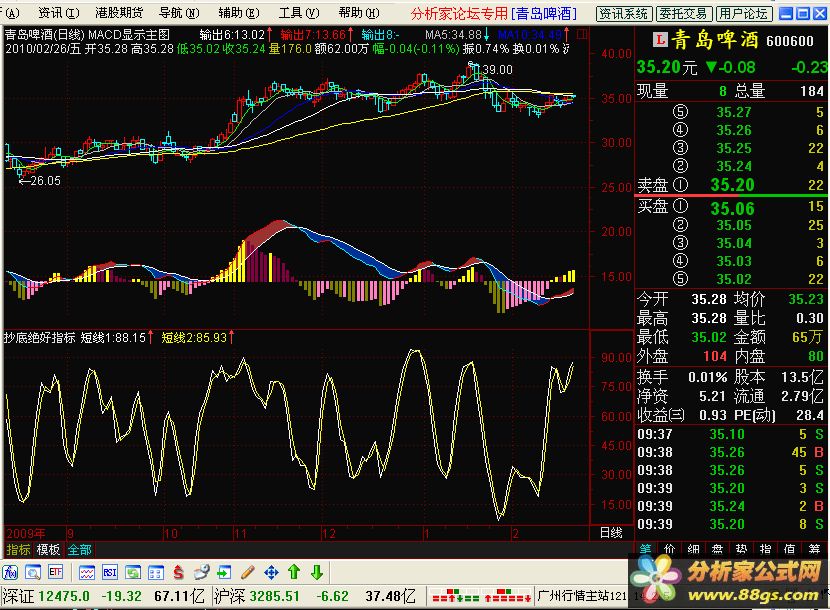The width and height of the screenshot is (830, 610).
Task: Click sell level 1 price 35.20
Action: pos(732,185)
